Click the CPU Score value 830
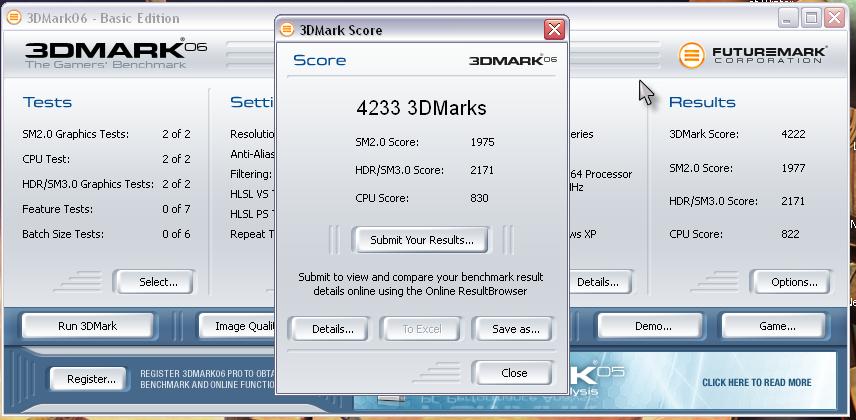 click(x=479, y=198)
